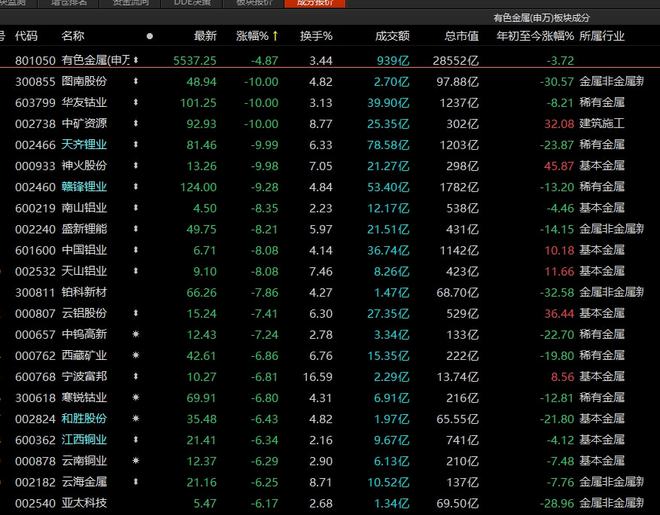Viewport: 660px width, 515px height.
Task: Click the marker icon beside 天山铝业
Action: 136,271
